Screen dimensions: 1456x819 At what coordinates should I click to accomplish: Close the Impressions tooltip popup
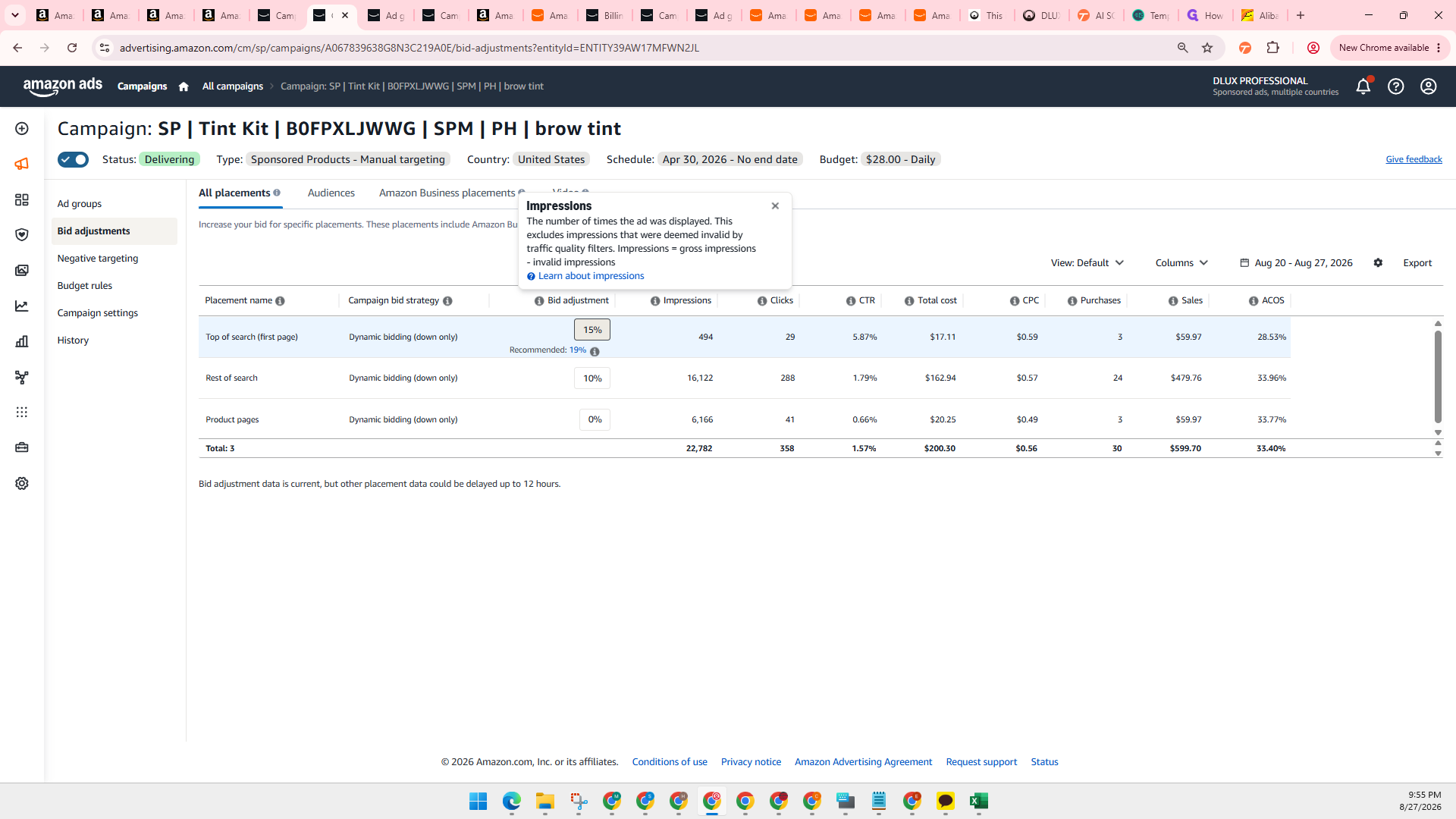[775, 206]
